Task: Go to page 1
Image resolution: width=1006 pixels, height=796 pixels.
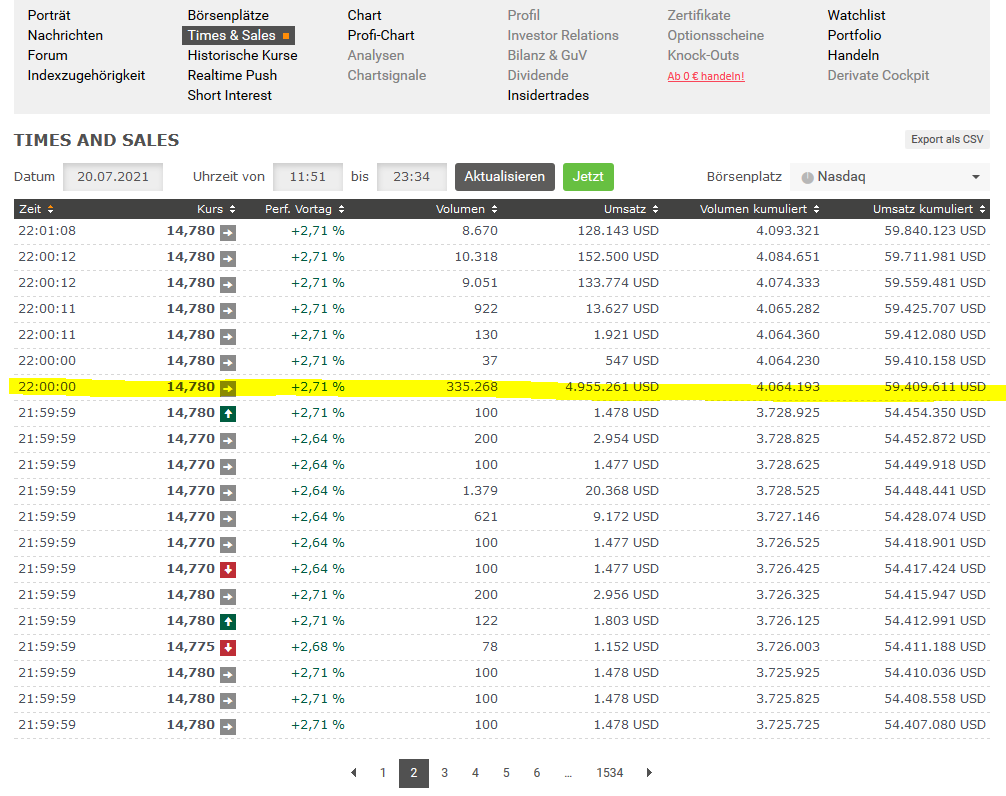Action: click(x=383, y=773)
